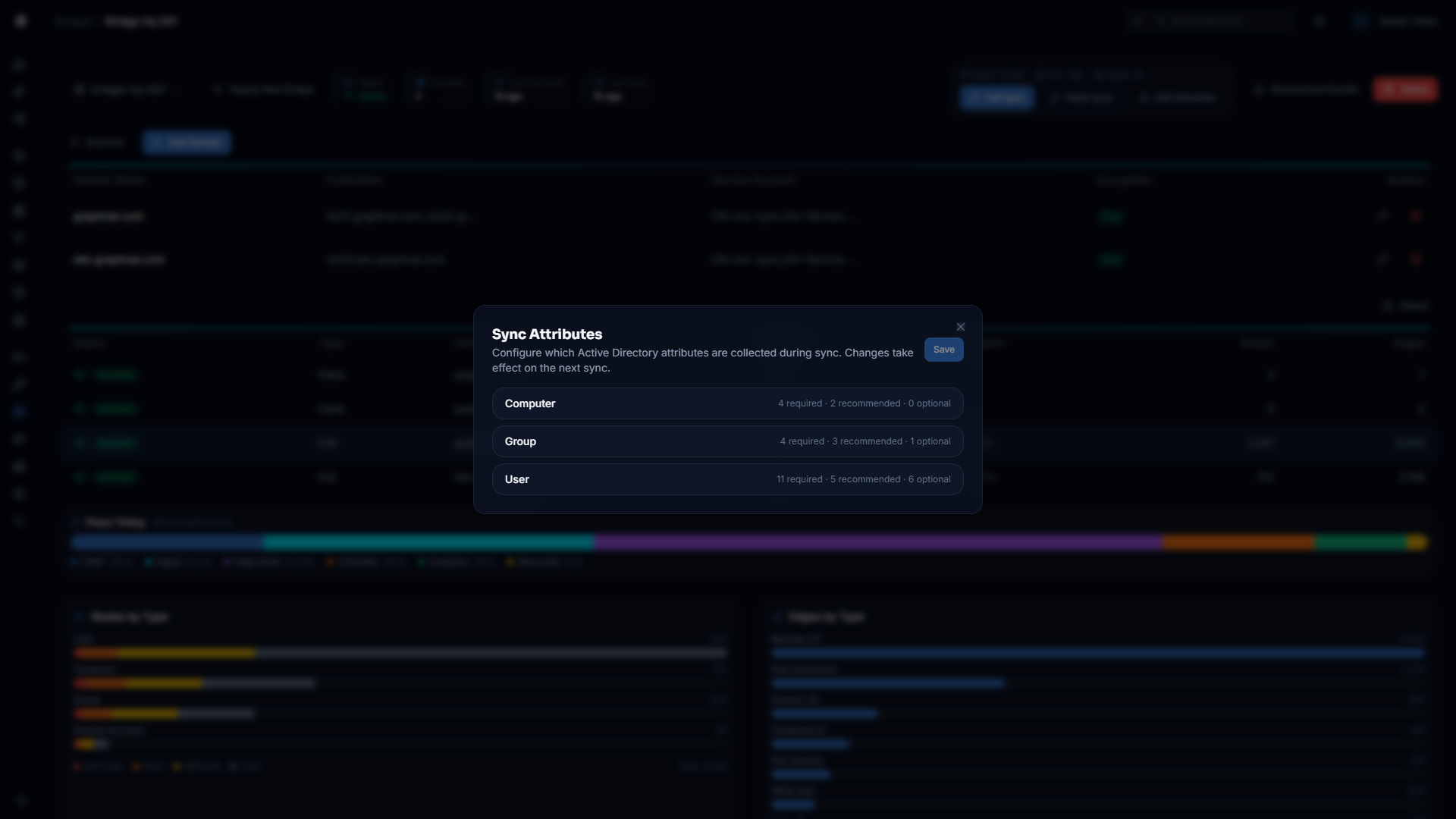Click the external-link icon on the graphmet.com row

coord(1382,216)
